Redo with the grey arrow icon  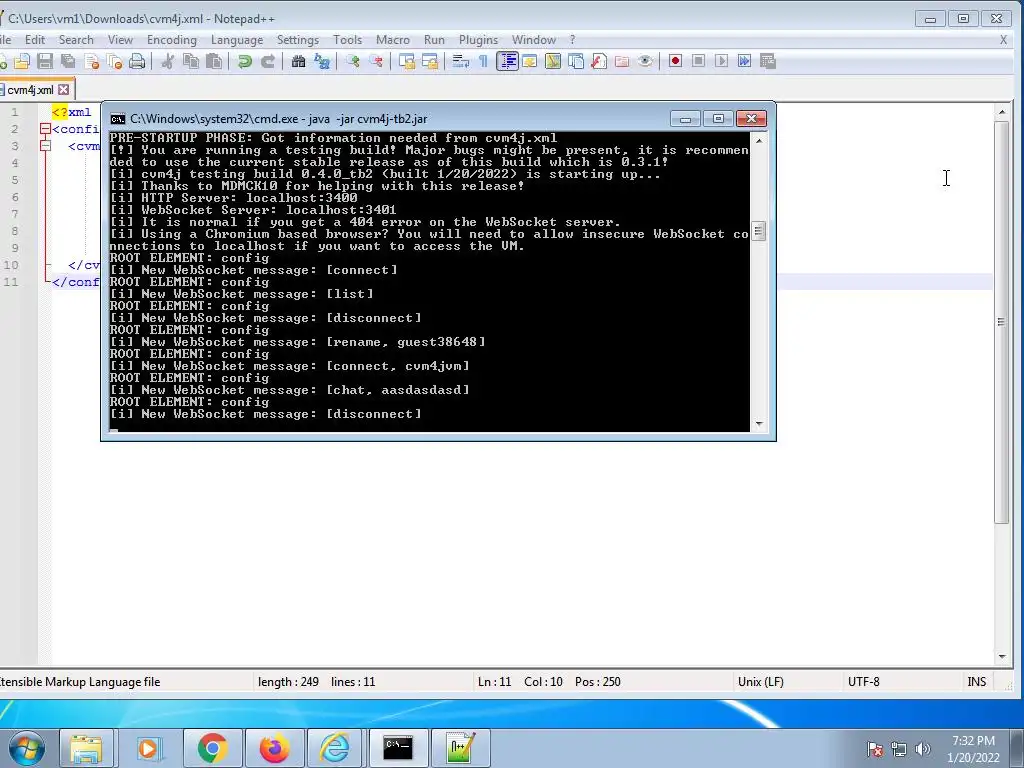click(268, 61)
